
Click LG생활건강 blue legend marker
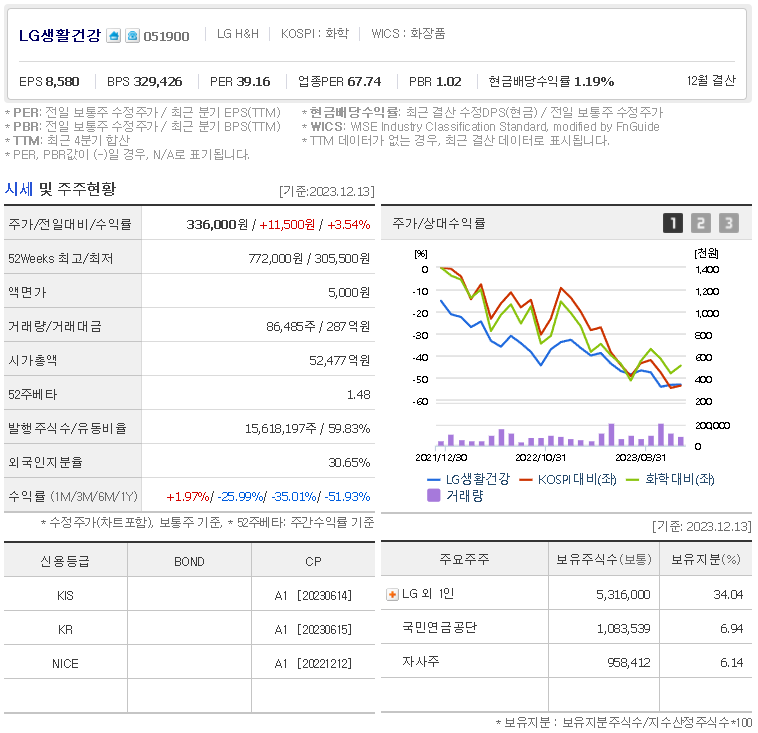(434, 480)
